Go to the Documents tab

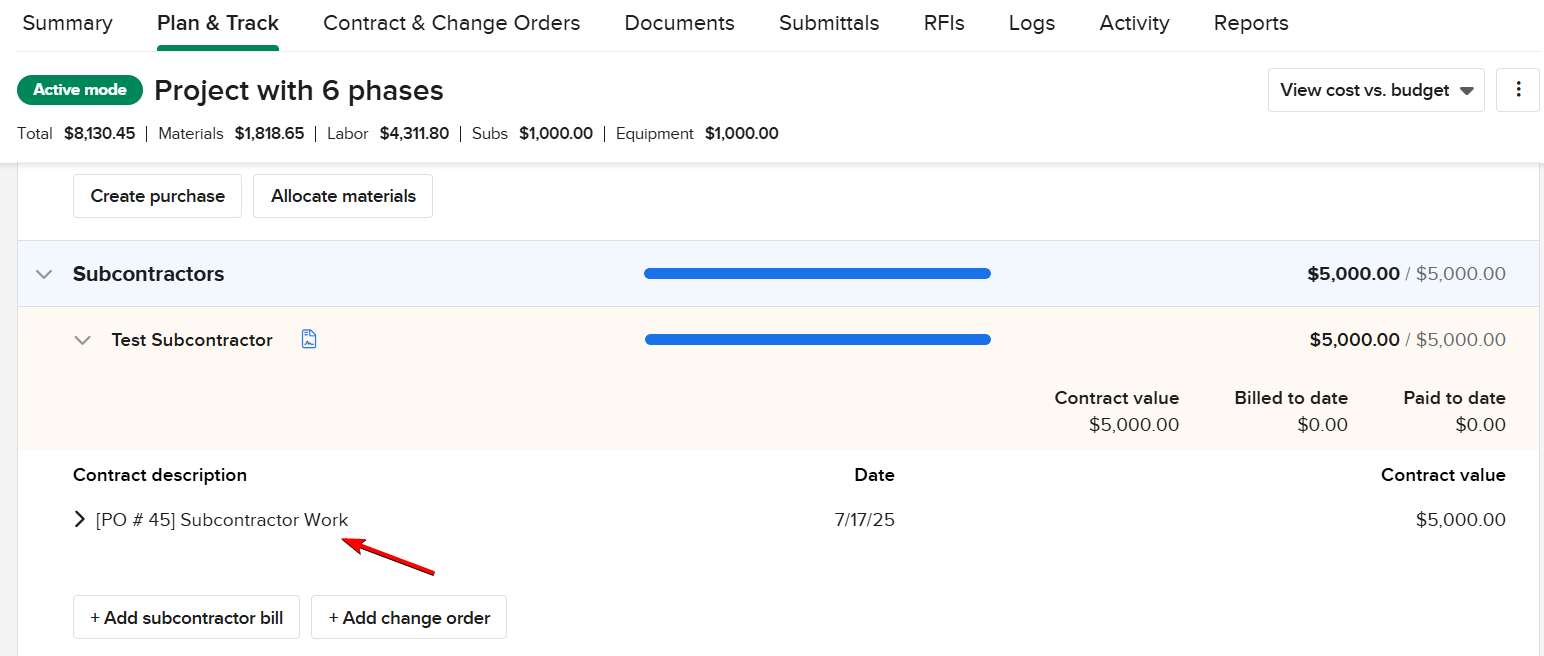tap(679, 23)
